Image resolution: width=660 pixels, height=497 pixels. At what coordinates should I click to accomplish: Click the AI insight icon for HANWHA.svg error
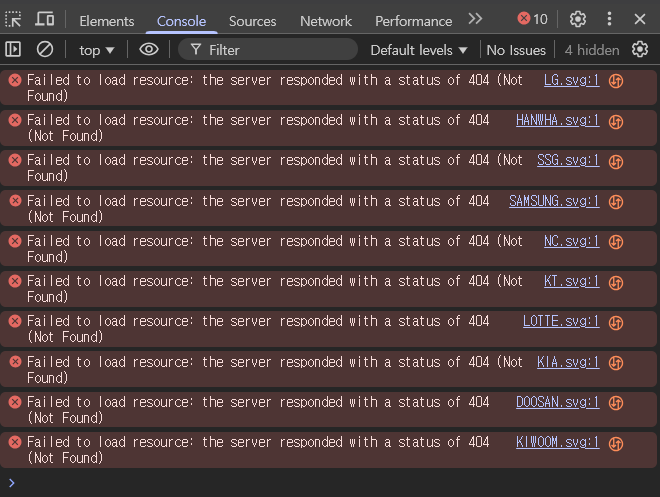pos(616,122)
